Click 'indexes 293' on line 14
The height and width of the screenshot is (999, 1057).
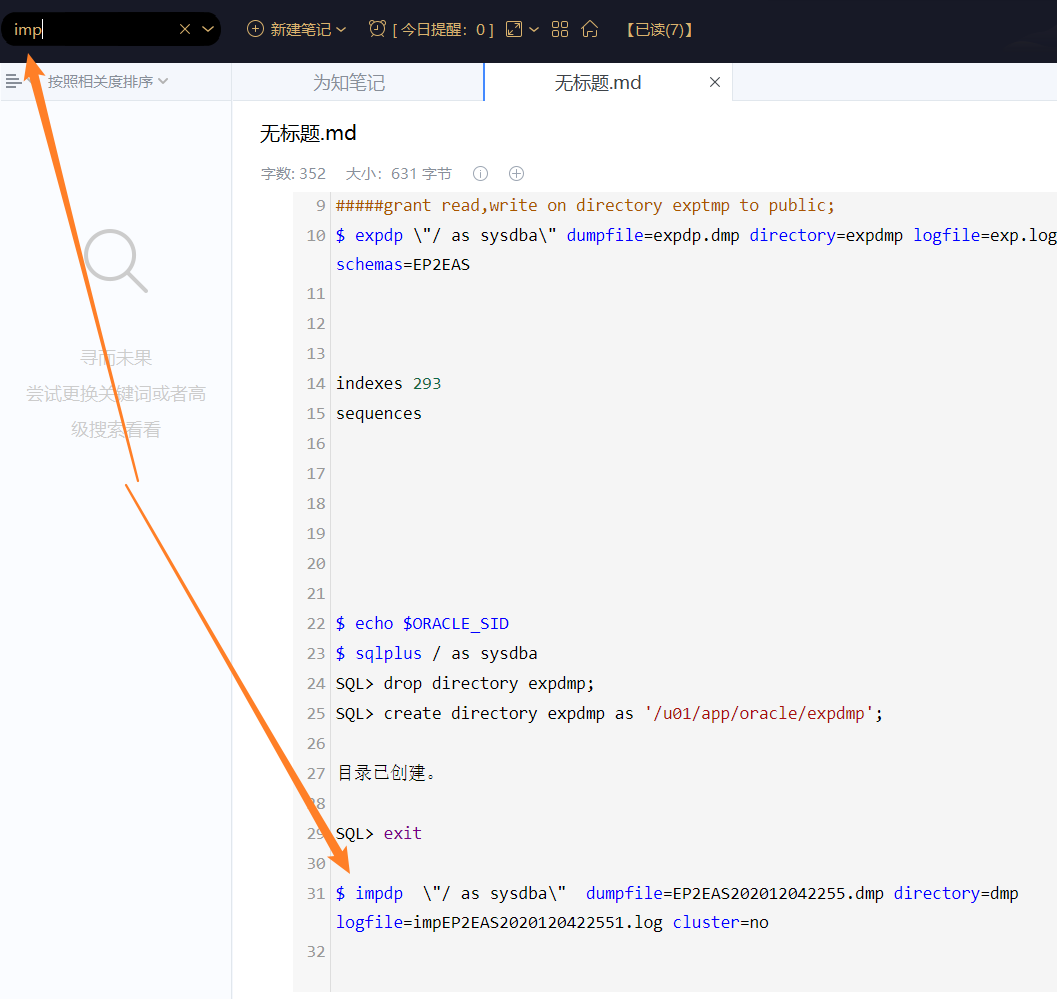(x=388, y=383)
